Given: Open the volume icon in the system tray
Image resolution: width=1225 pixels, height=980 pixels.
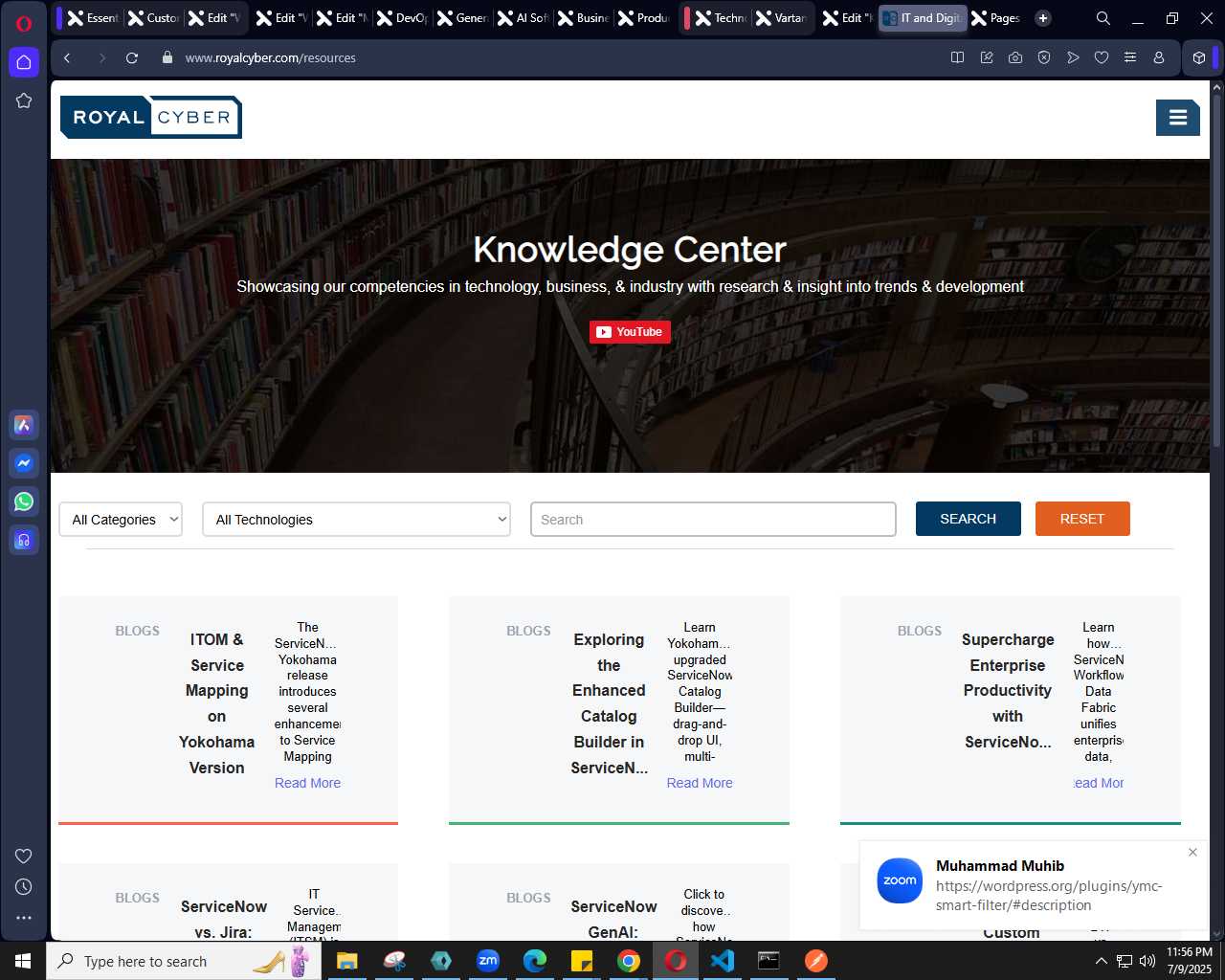Looking at the screenshot, I should click(1147, 961).
